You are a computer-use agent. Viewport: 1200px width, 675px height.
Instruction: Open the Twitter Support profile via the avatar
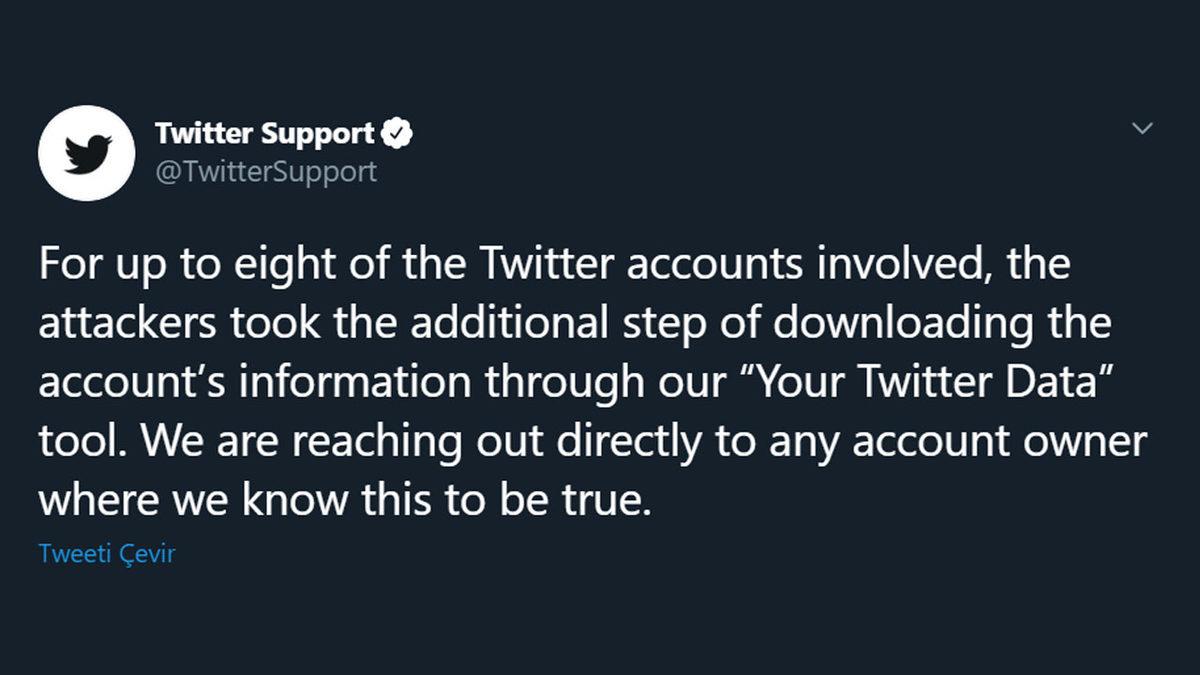[x=88, y=152]
